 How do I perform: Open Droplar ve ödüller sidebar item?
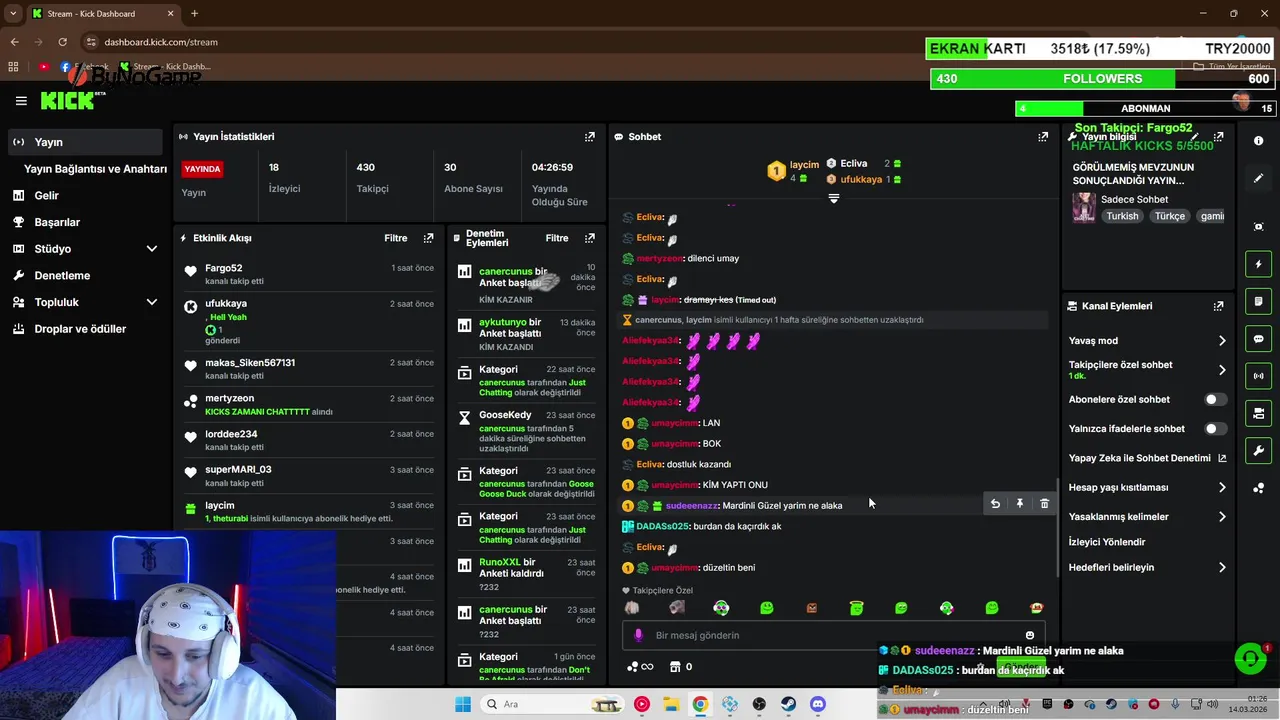coord(84,329)
